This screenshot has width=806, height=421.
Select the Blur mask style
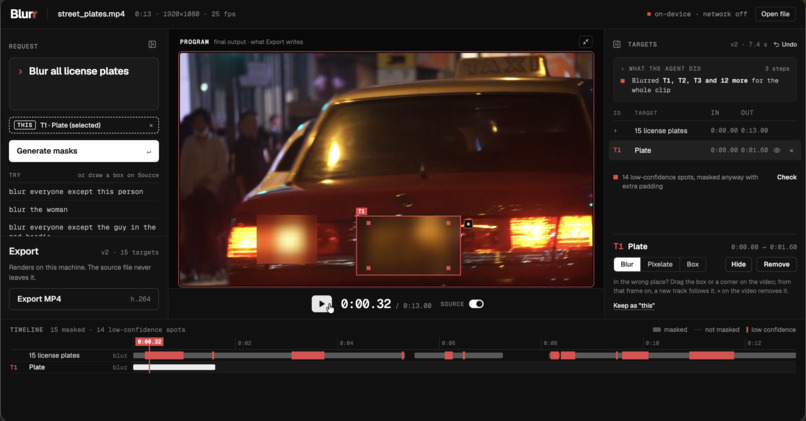tap(627, 264)
